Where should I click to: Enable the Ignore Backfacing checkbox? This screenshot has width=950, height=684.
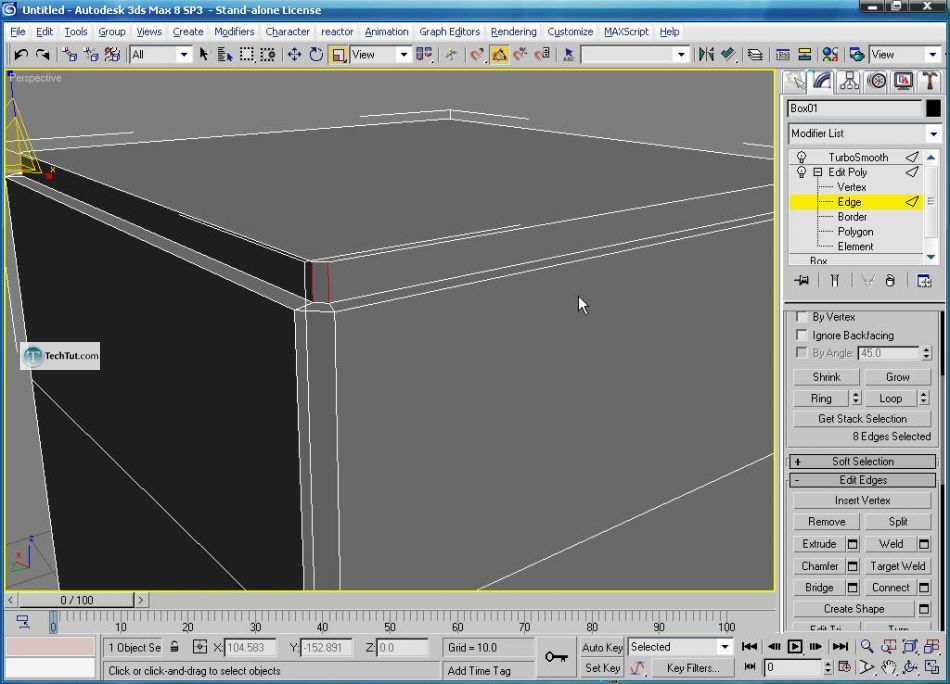pyautogui.click(x=802, y=335)
